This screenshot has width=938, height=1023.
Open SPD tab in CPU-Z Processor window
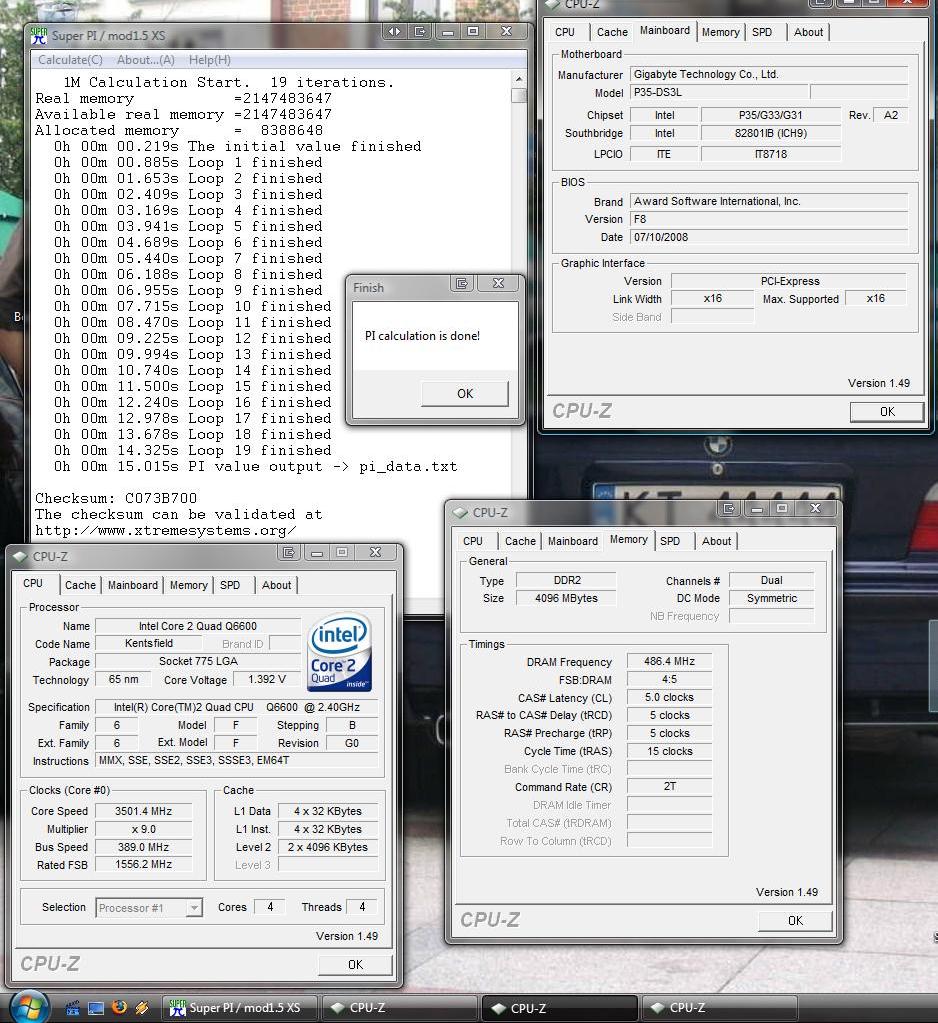[x=230, y=585]
